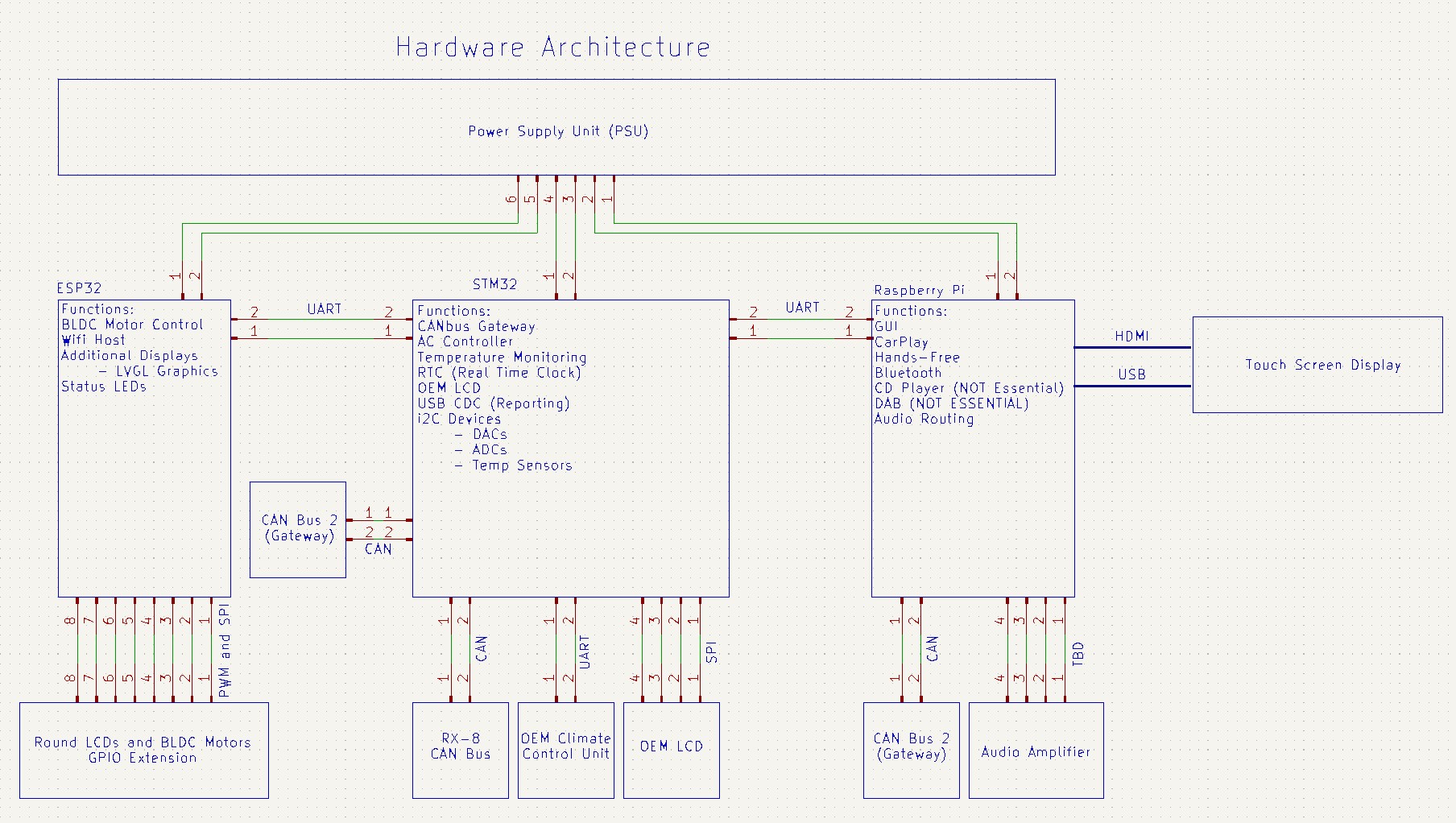
Task: Click the 'RX-8 CAN Bus' block
Action: tap(461, 751)
